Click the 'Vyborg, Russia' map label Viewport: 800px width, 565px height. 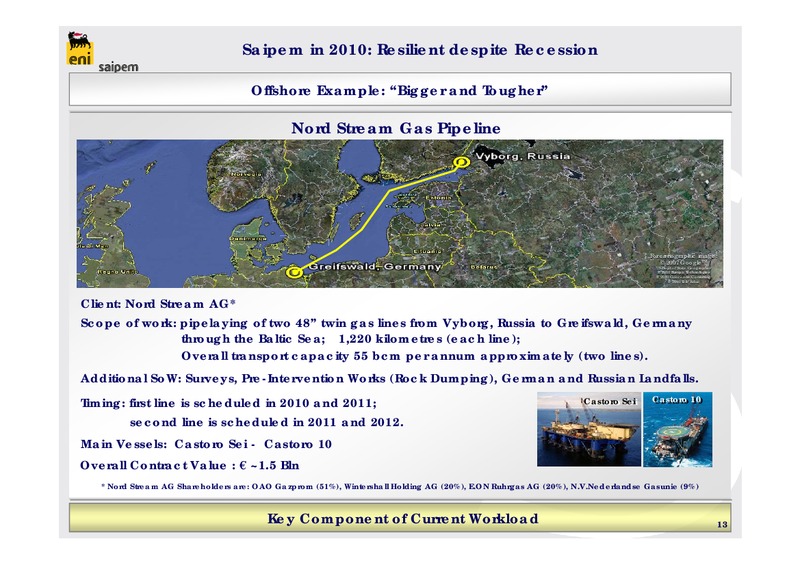522,156
